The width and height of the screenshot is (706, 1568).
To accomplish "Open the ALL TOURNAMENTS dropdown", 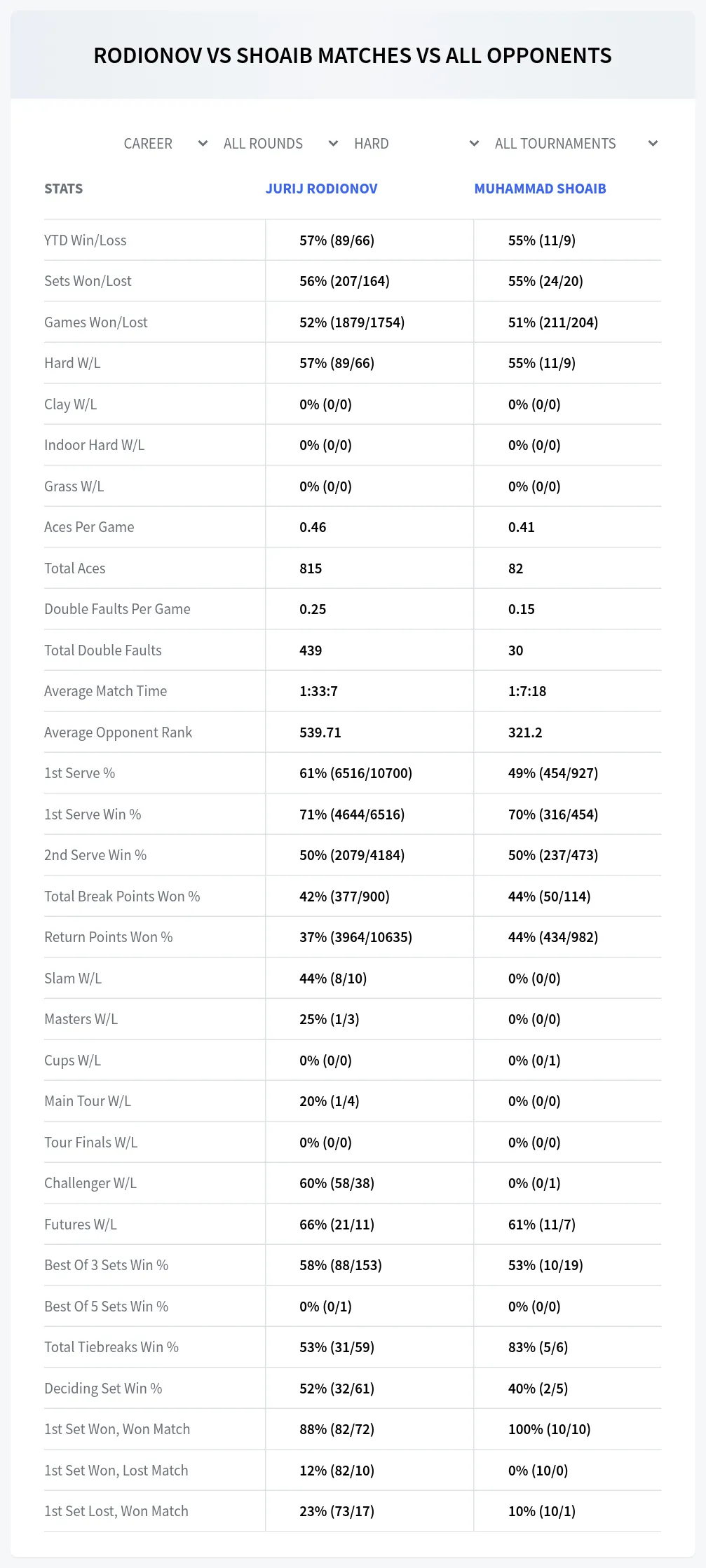I will [576, 144].
